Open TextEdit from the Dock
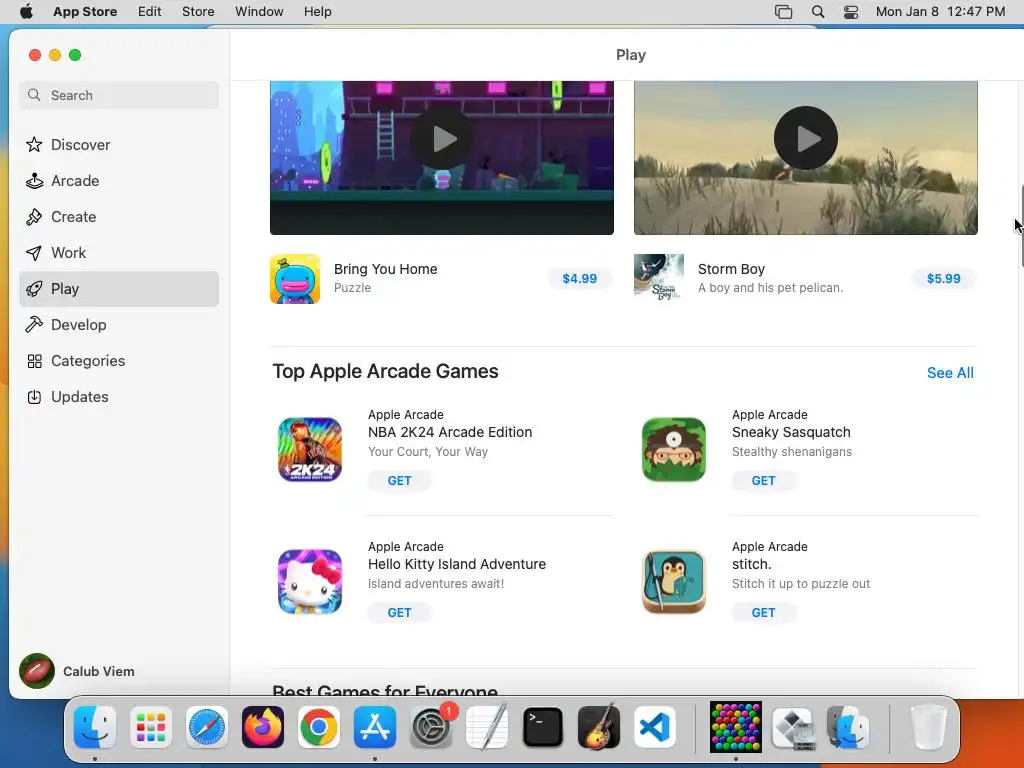The width and height of the screenshot is (1024, 768). [487, 727]
